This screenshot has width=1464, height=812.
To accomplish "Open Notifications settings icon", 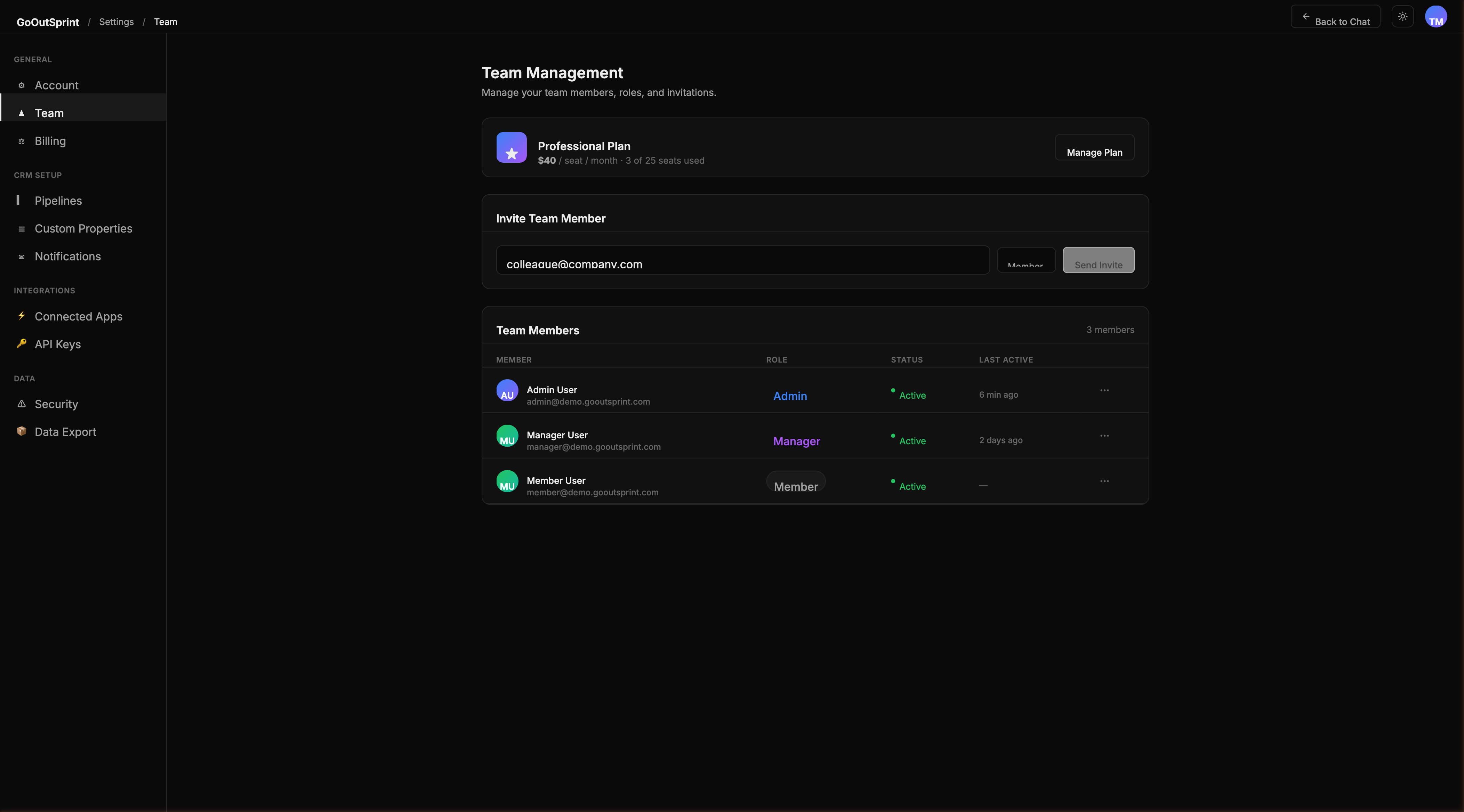I will tap(22, 257).
